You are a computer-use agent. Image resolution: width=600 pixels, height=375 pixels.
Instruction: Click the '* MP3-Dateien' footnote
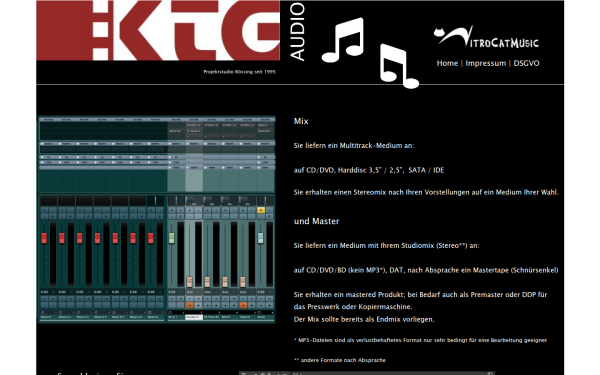pos(420,340)
